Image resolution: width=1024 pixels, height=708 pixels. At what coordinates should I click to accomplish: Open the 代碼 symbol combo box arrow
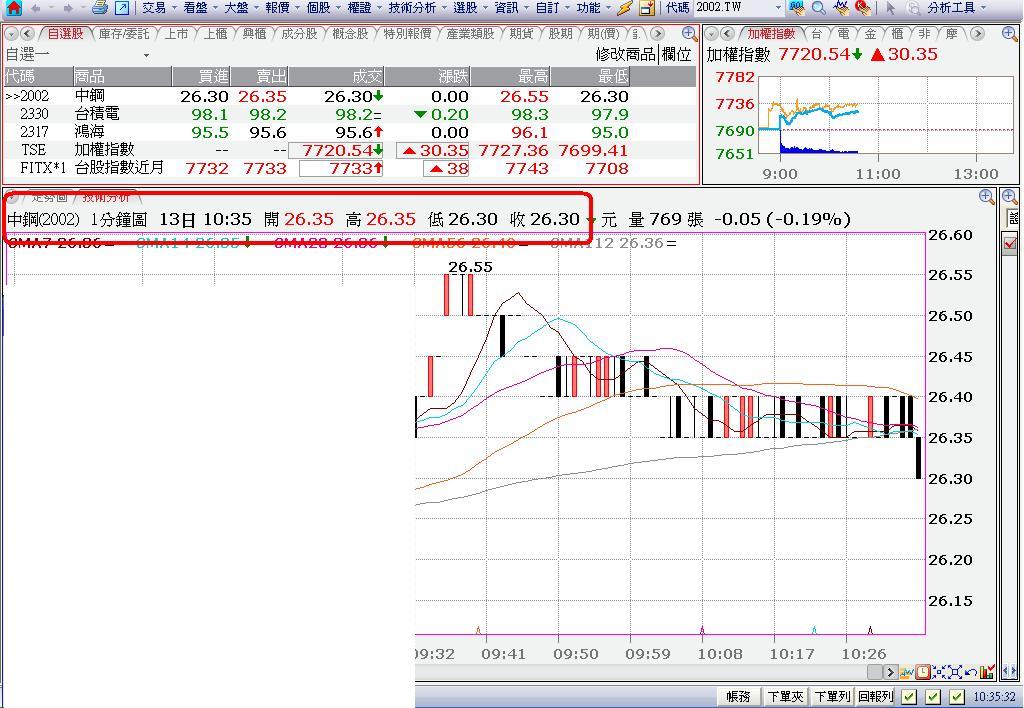coord(778,8)
